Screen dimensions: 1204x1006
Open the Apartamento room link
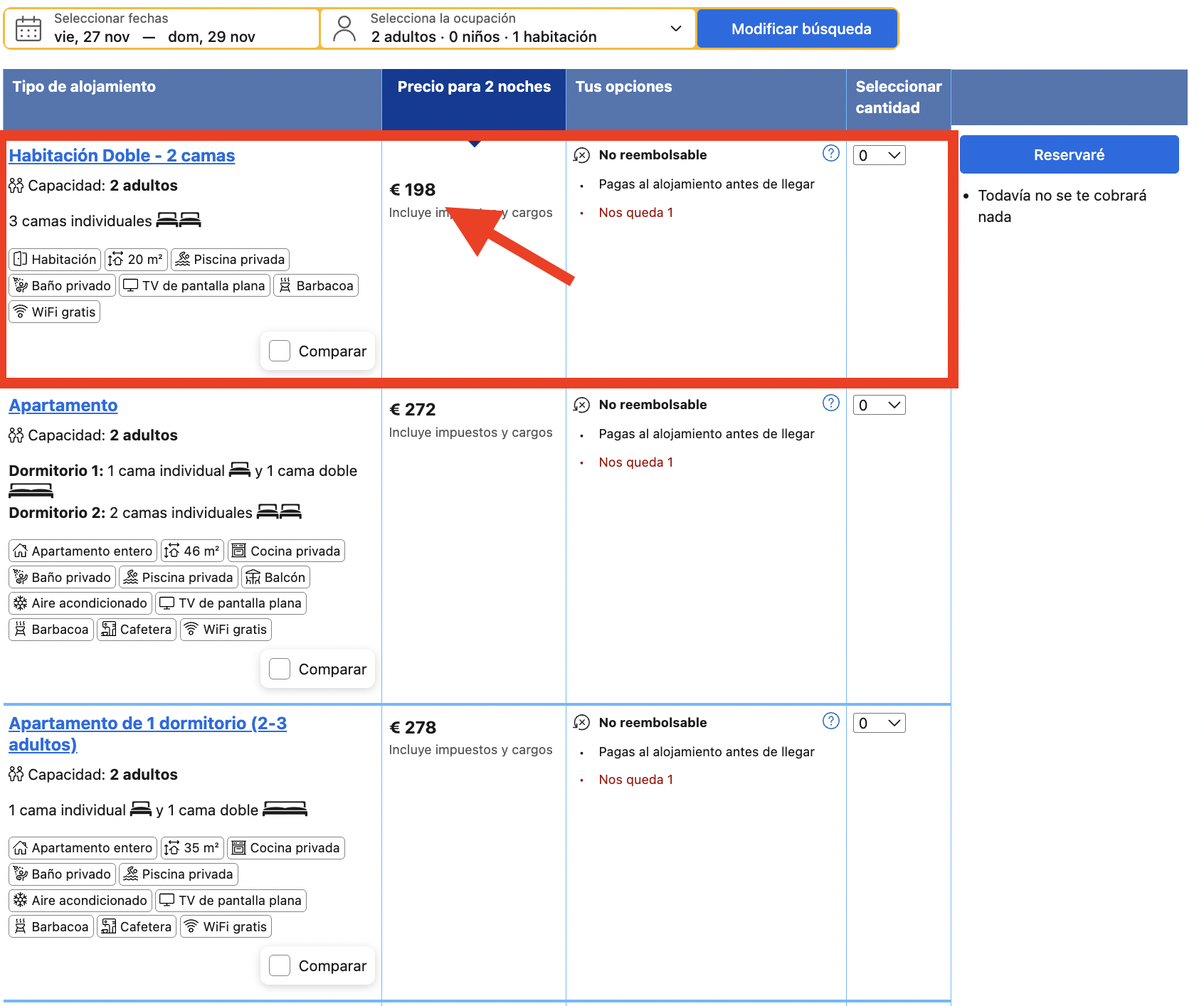point(63,405)
